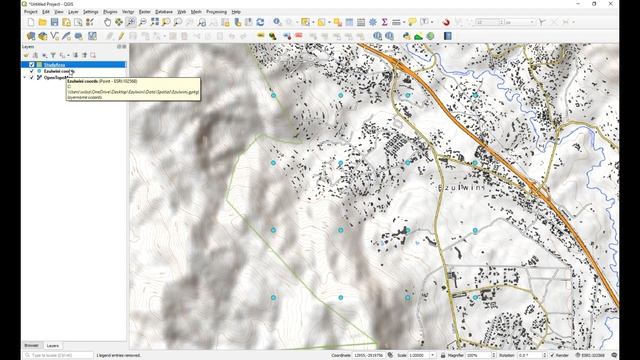Click the Rotation spin box

point(532,355)
